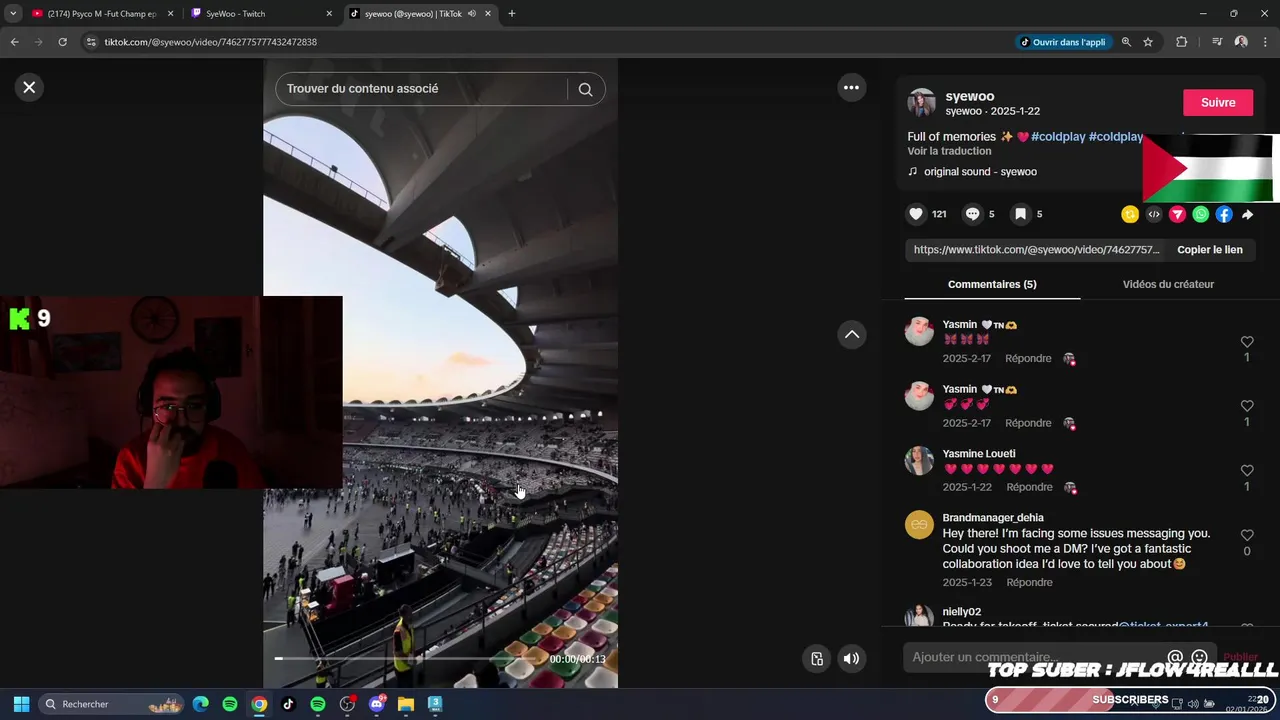Open Discord from taskbar
This screenshot has height=720, width=1280.
point(377,704)
